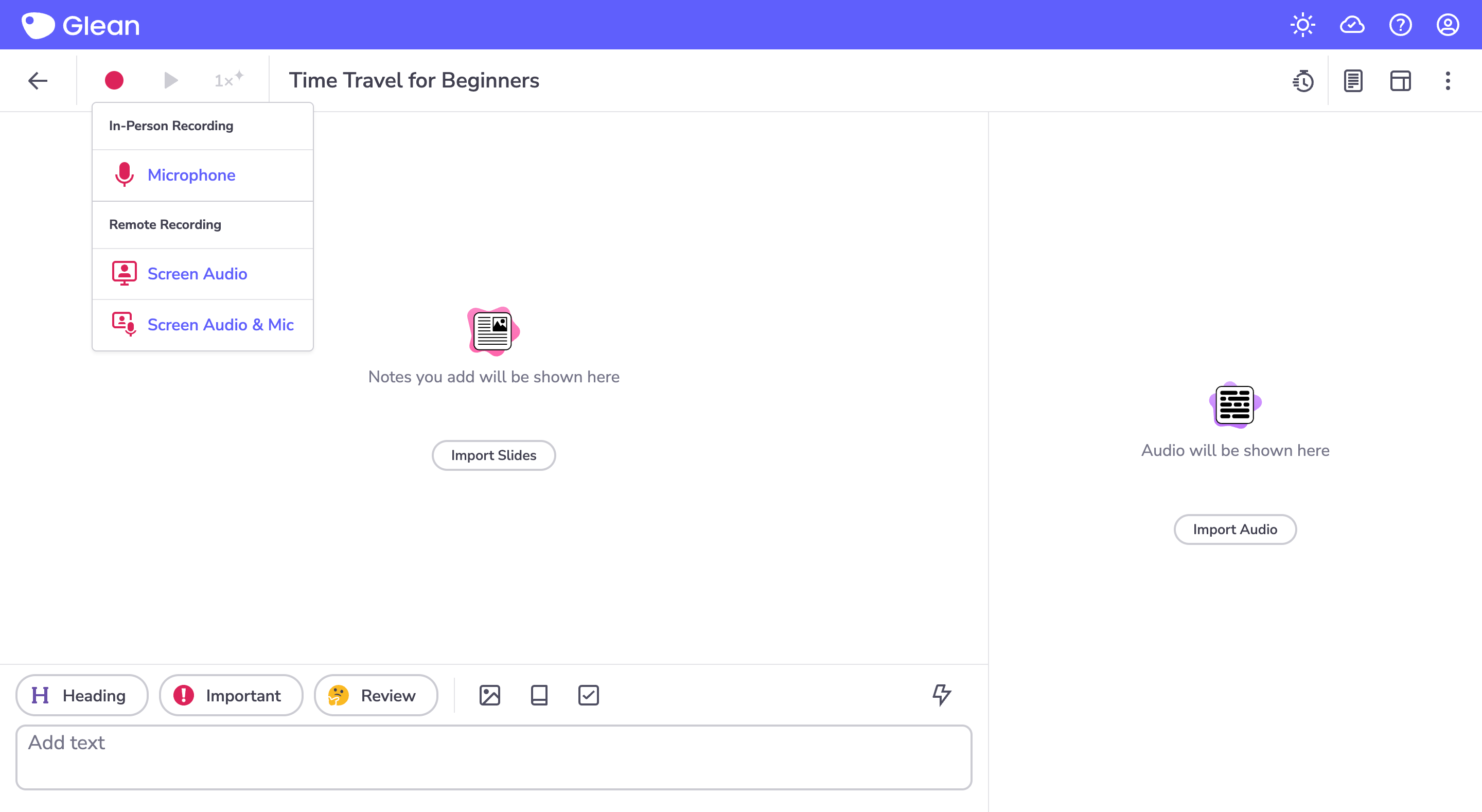This screenshot has height=812, width=1482.
Task: Select Screen Audio & Mic option
Action: pos(203,325)
